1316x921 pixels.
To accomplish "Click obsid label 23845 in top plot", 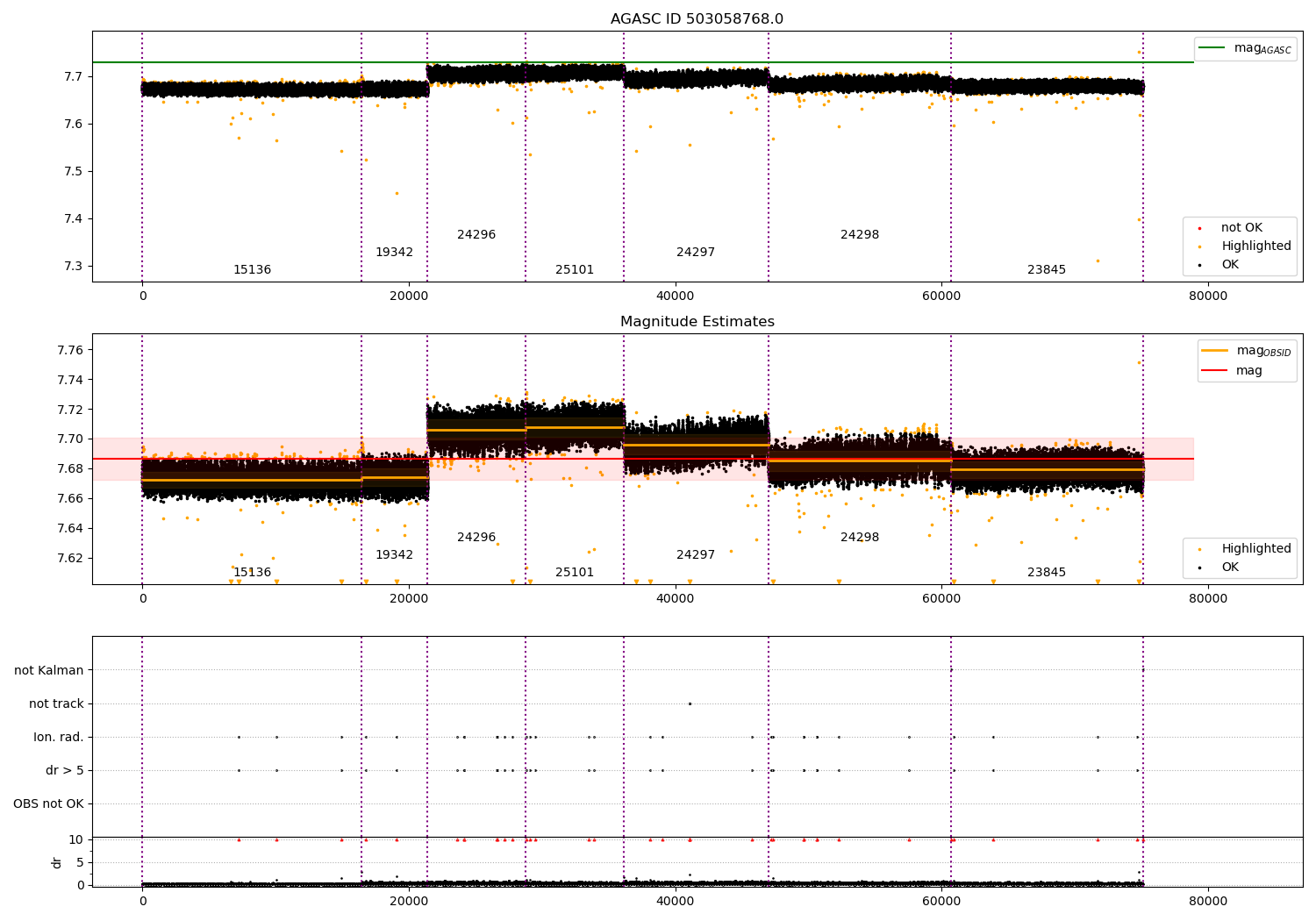I will click(1047, 270).
